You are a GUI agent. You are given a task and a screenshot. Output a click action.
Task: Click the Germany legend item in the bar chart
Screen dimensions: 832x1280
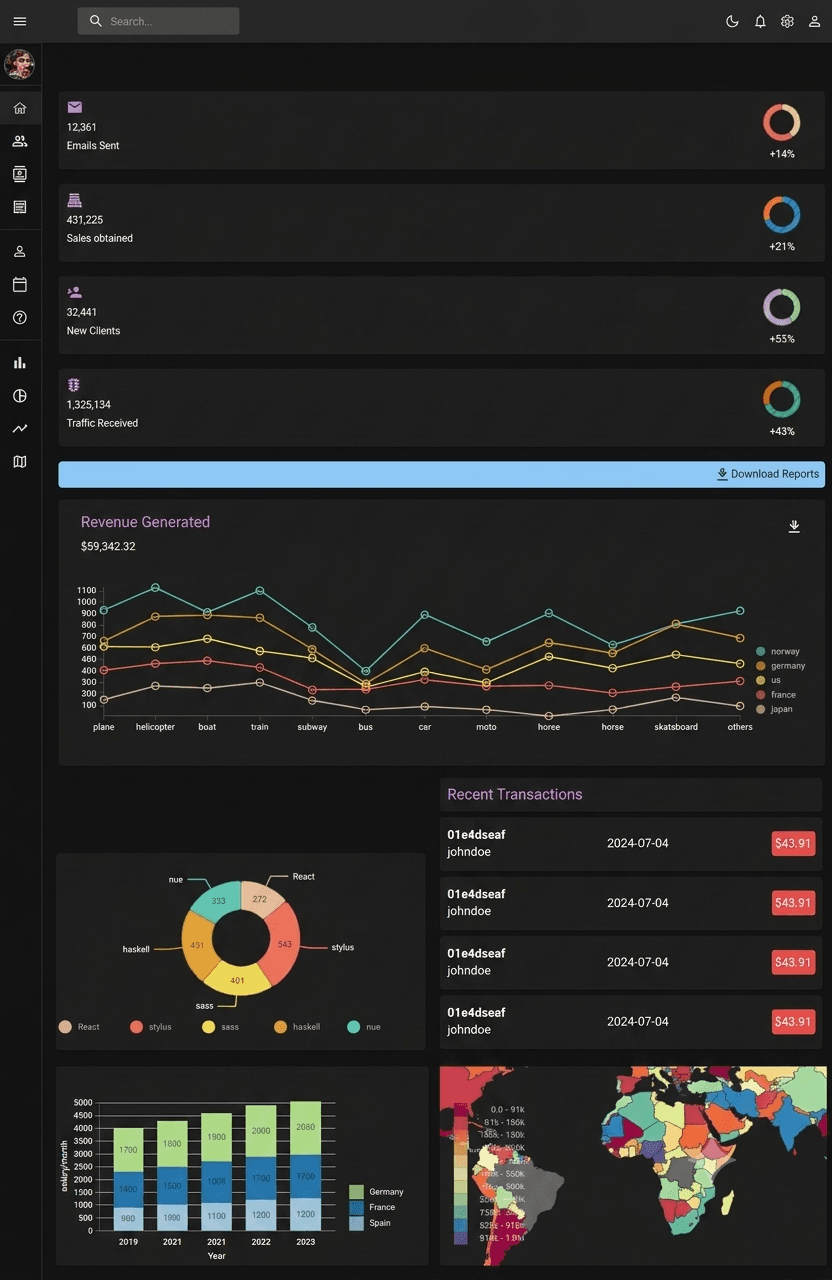pos(377,1192)
